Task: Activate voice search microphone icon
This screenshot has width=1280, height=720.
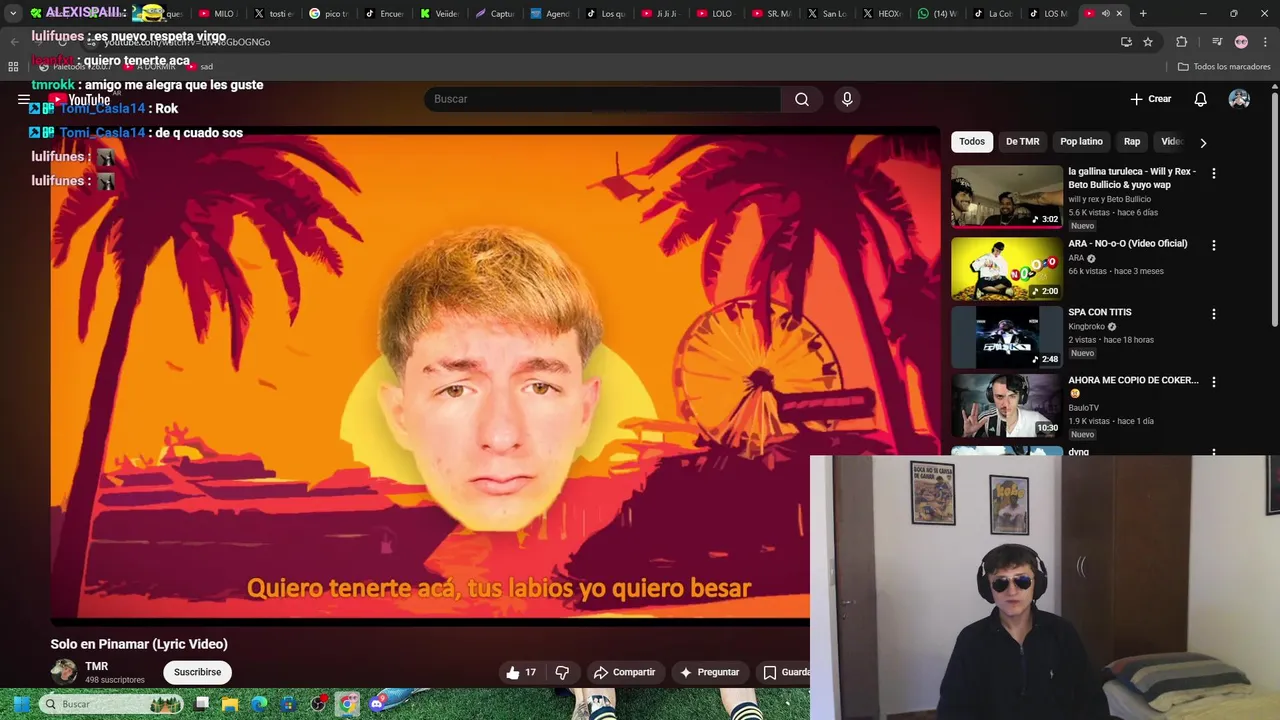Action: [847, 99]
